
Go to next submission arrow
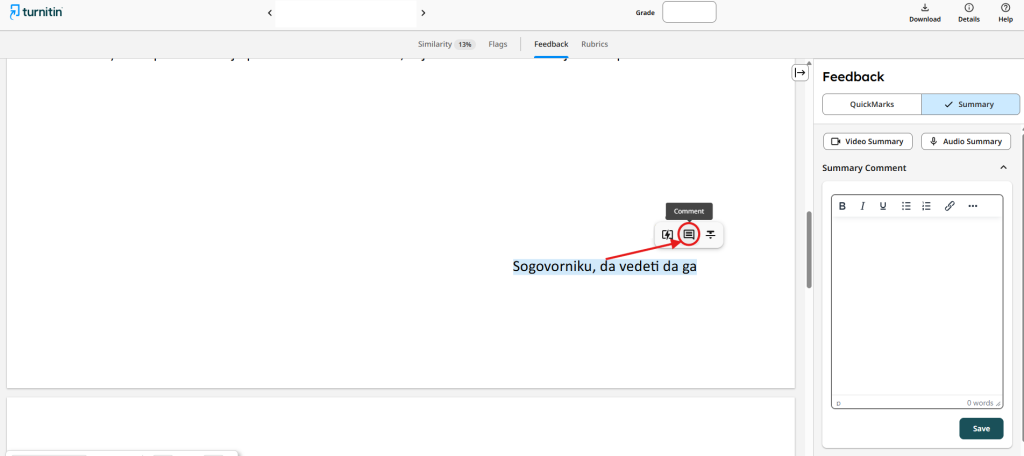click(x=423, y=12)
